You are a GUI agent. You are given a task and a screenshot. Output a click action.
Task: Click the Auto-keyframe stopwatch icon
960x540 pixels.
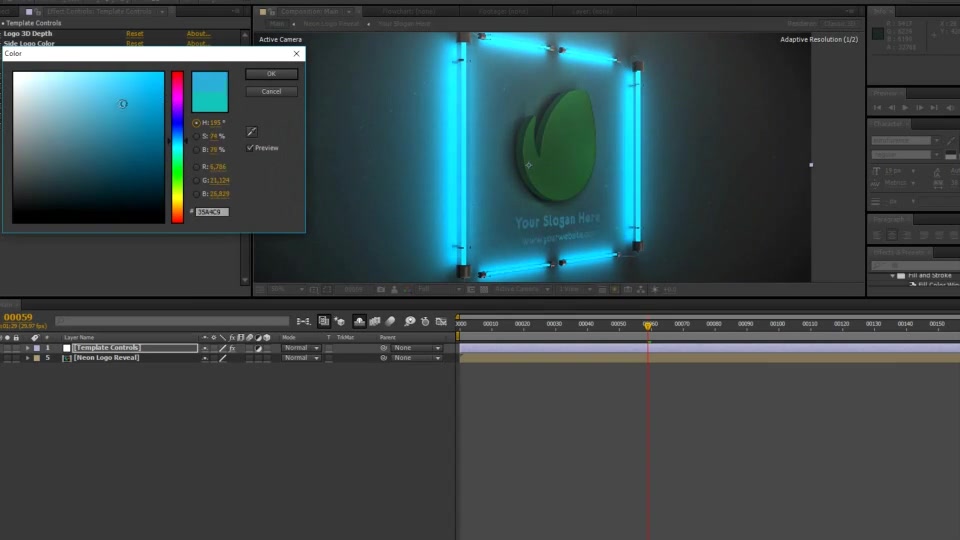tap(425, 321)
